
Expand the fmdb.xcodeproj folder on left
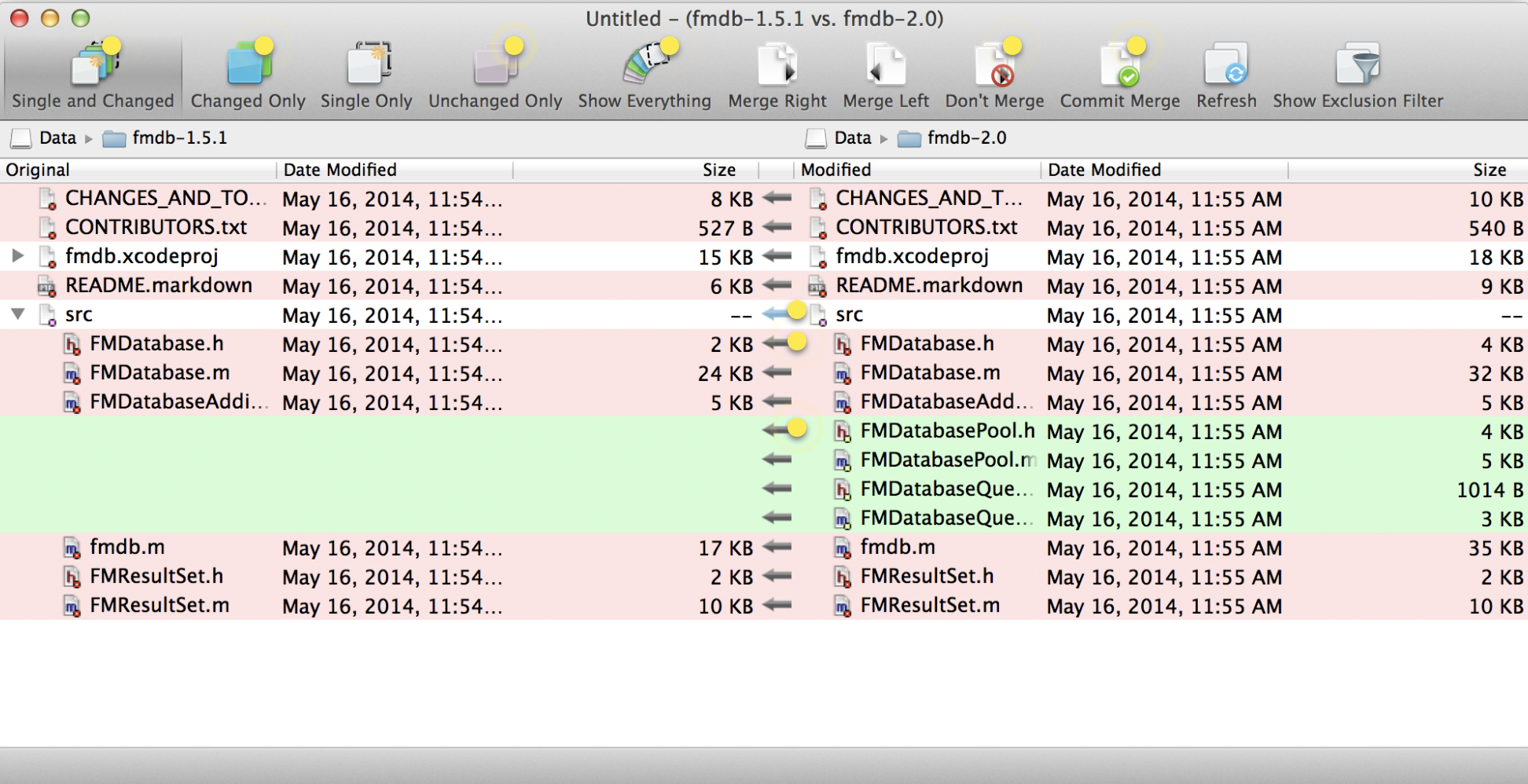(17, 256)
